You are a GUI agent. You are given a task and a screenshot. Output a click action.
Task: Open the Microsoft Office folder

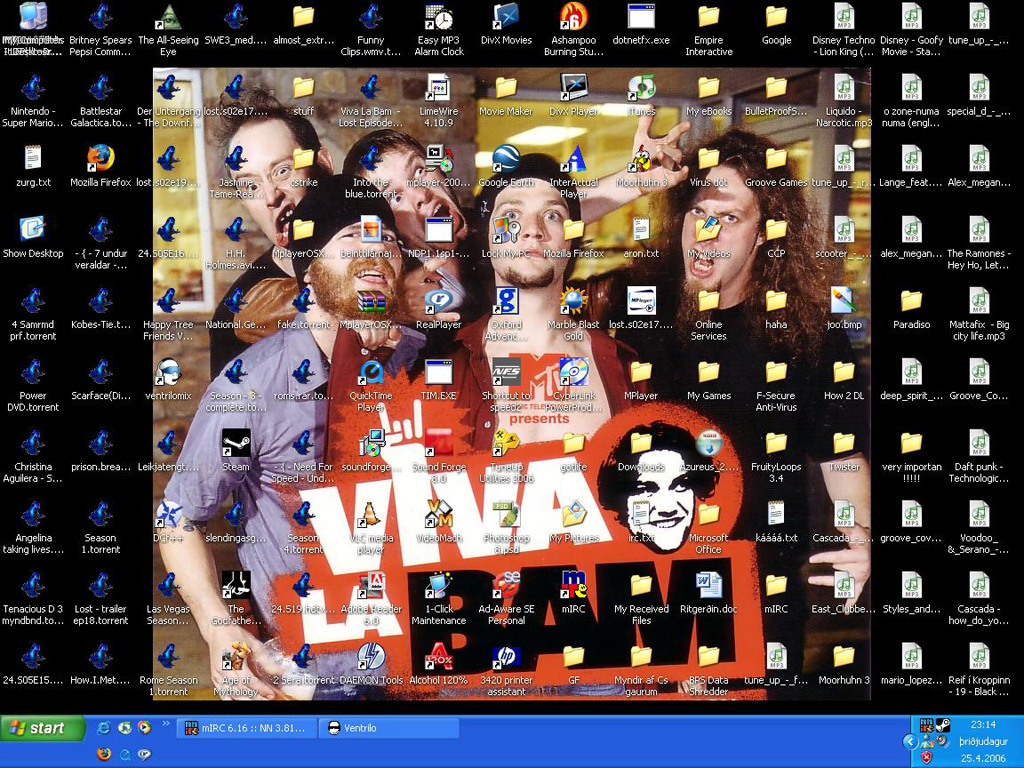tap(709, 528)
